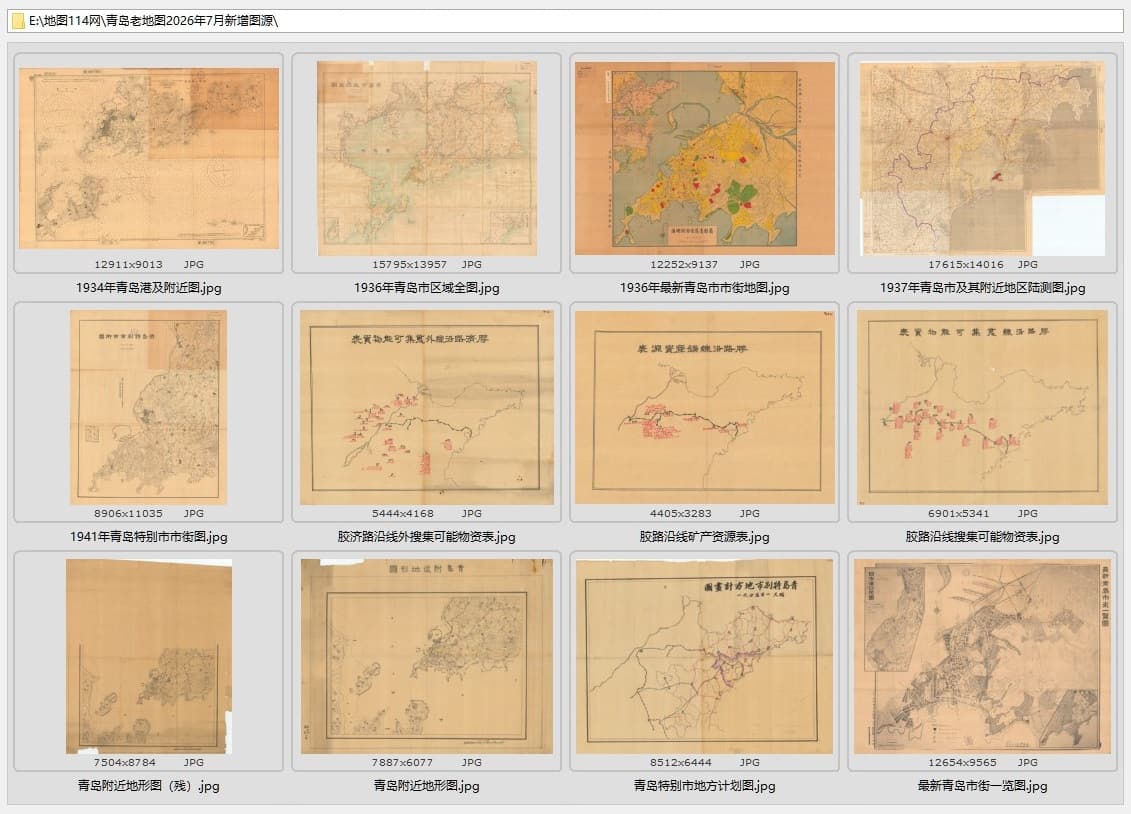Select the 1936年最新青岛市市街地图 thumbnail
This screenshot has width=1131, height=814.
(705, 158)
